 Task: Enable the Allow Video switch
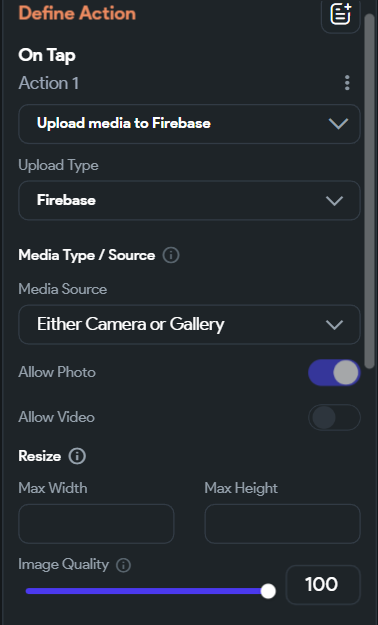coord(334,417)
